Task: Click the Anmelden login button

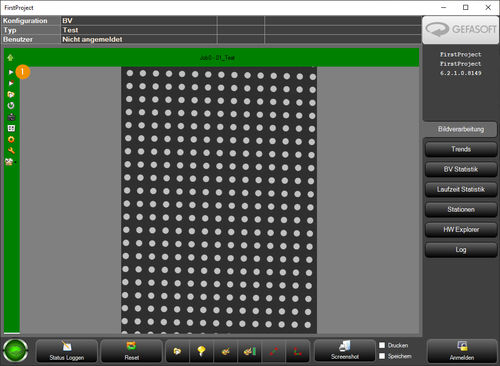Action: tap(462, 351)
